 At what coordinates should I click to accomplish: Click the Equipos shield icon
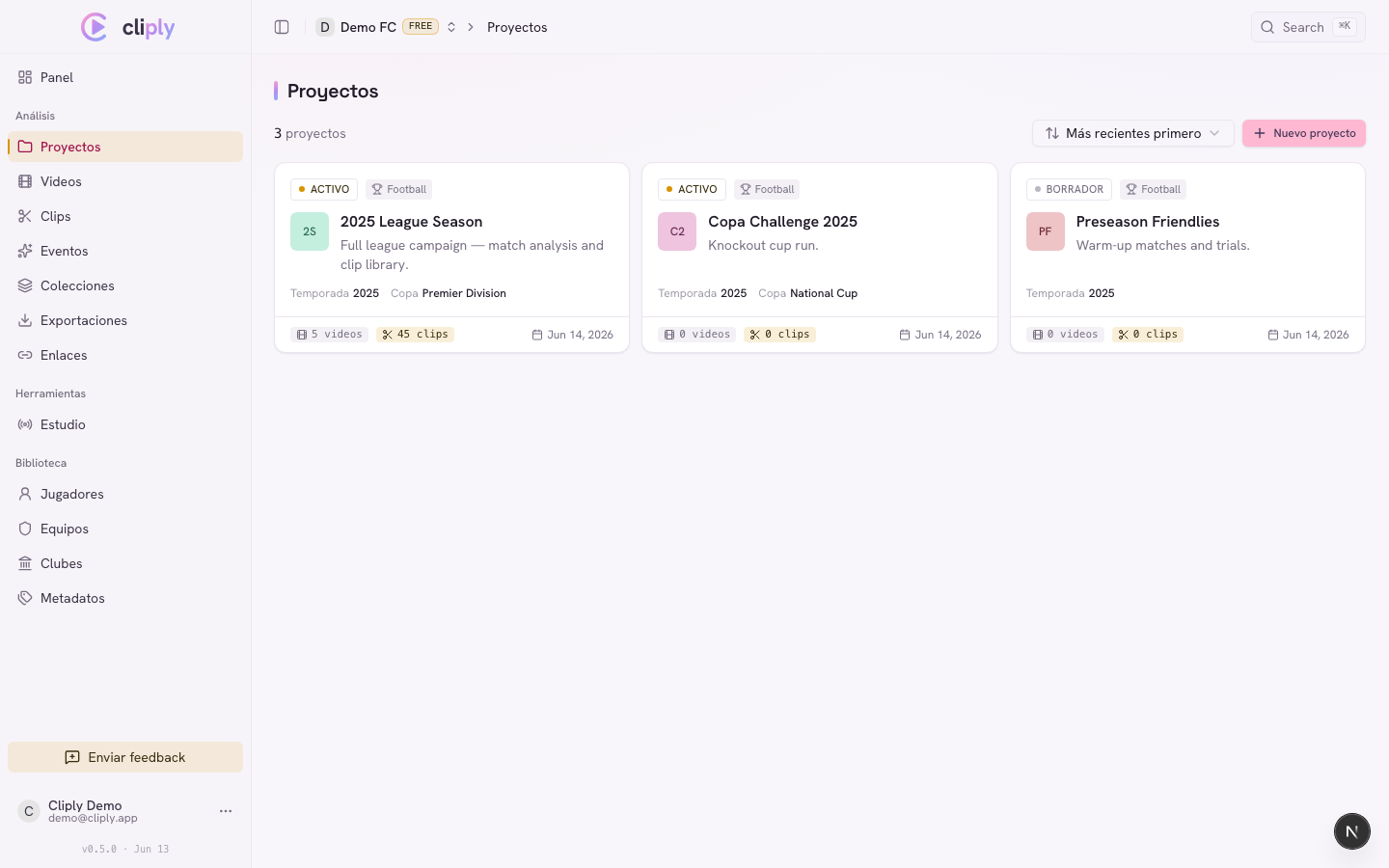coord(25,529)
